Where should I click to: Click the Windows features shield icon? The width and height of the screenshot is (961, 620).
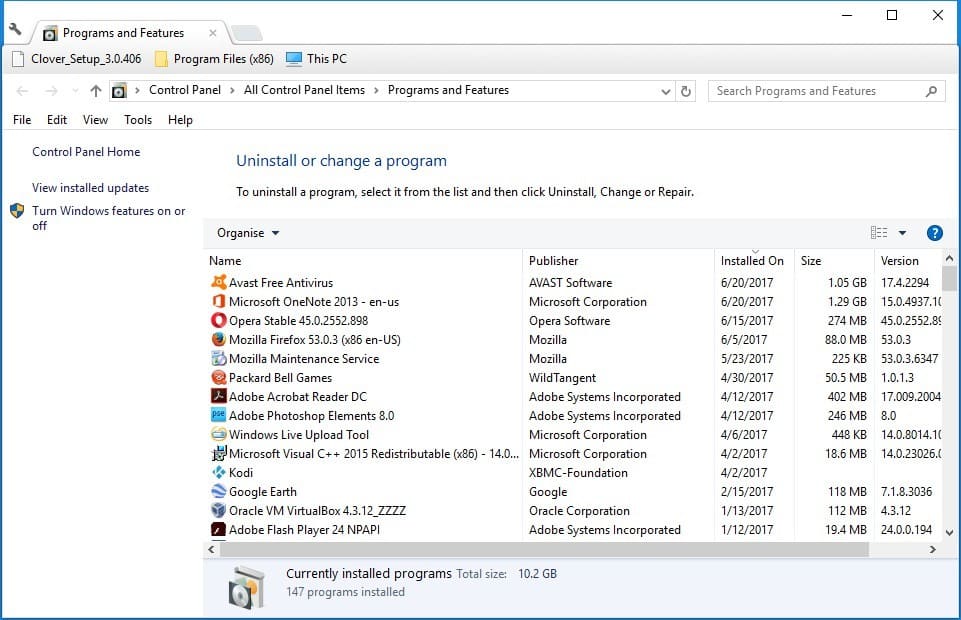point(17,211)
